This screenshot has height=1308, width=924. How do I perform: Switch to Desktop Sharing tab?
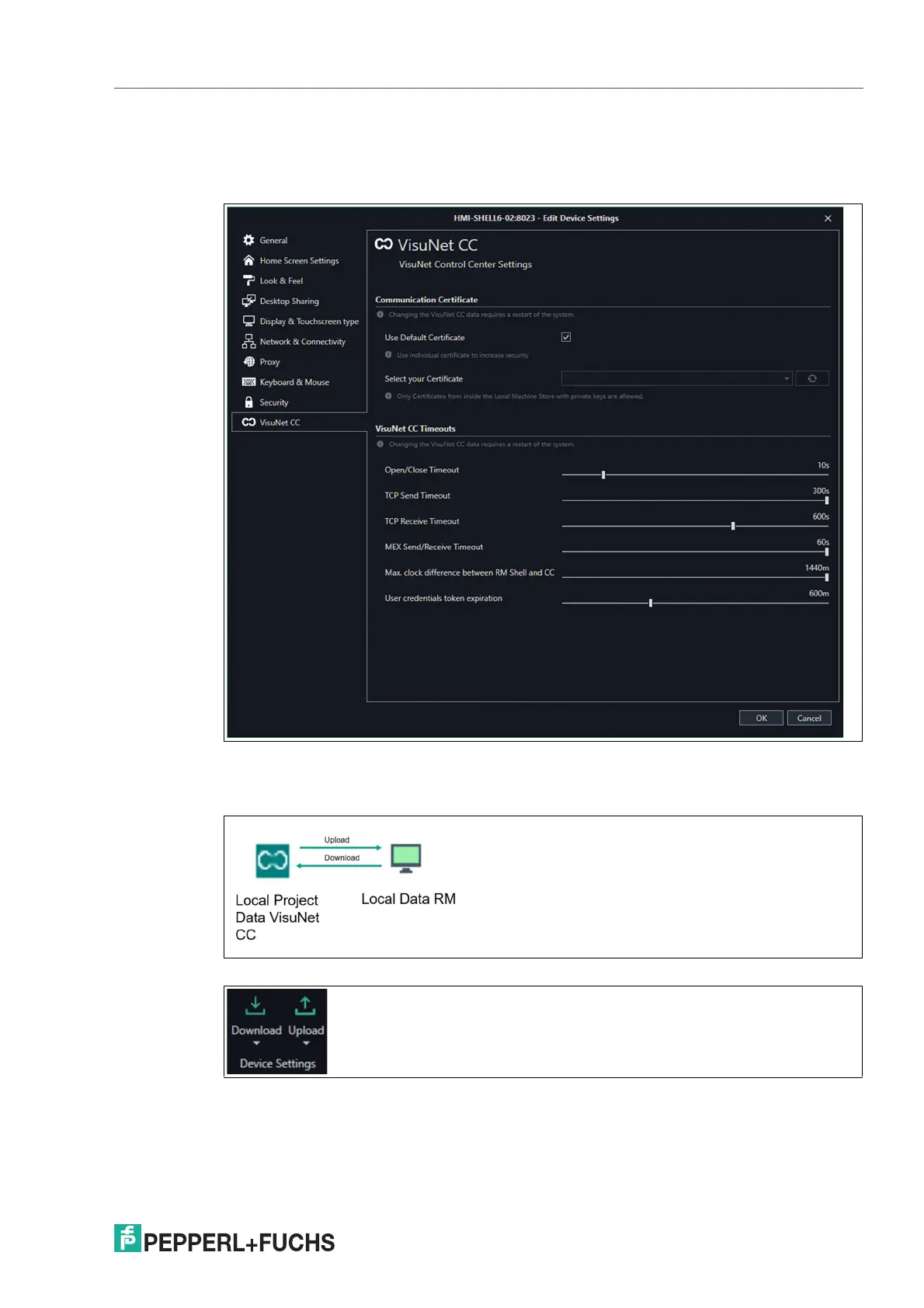[x=299, y=301]
